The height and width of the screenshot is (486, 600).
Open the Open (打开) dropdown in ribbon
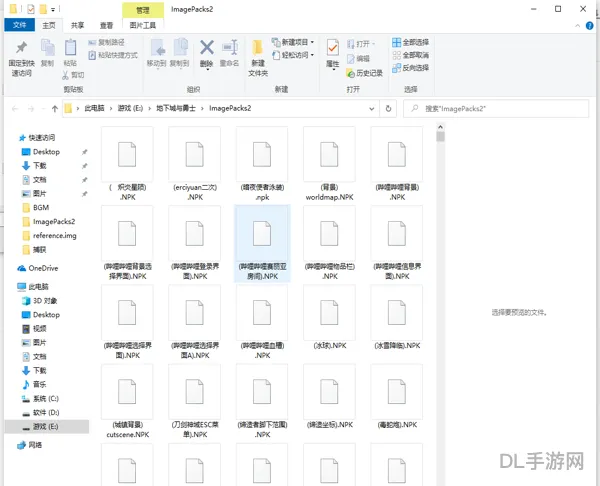[361, 44]
